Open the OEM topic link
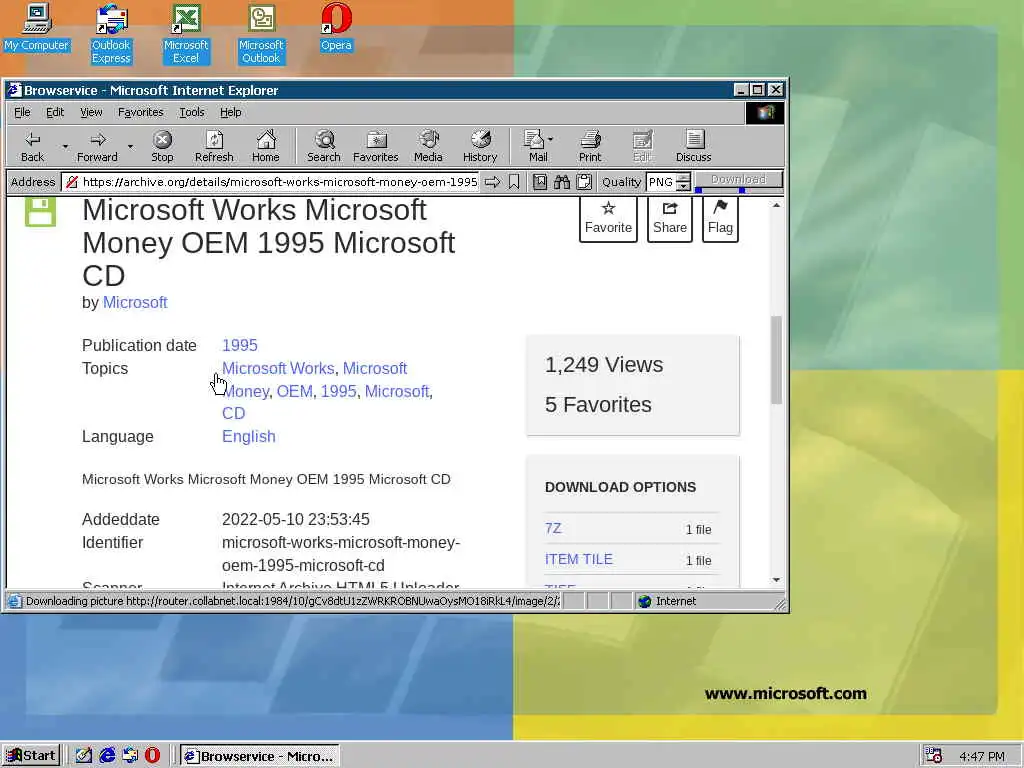The width and height of the screenshot is (1024, 768). point(295,391)
